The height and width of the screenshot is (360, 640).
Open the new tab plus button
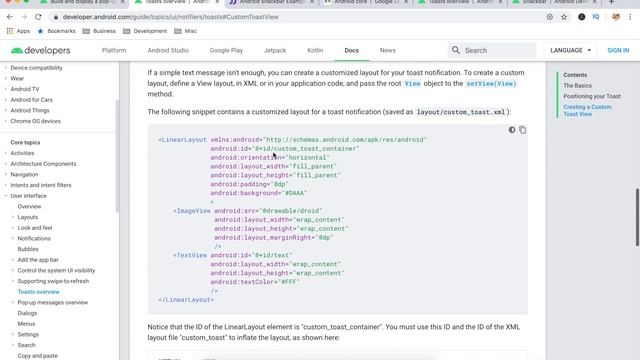click(611, 2)
